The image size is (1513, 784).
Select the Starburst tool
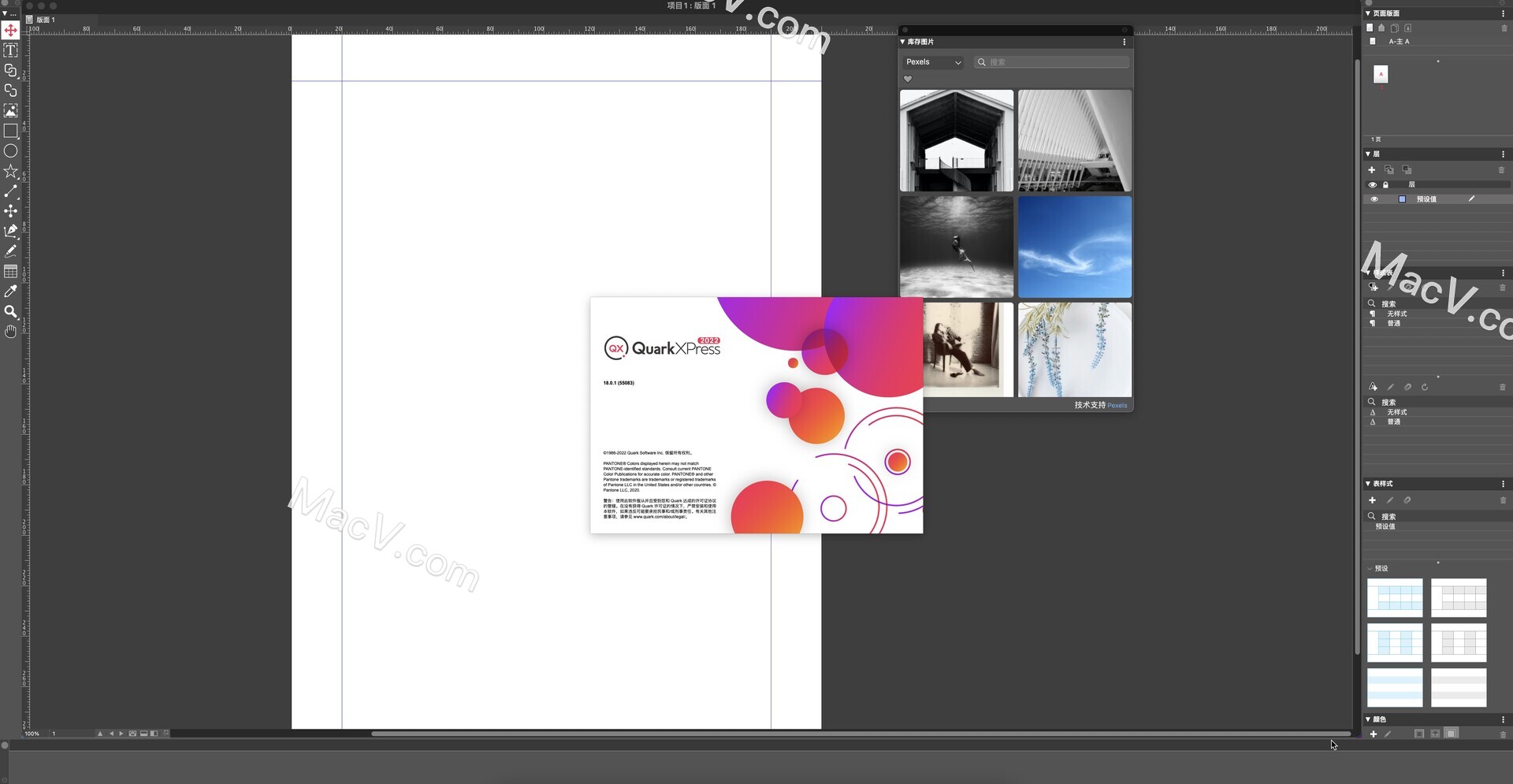tap(10, 171)
